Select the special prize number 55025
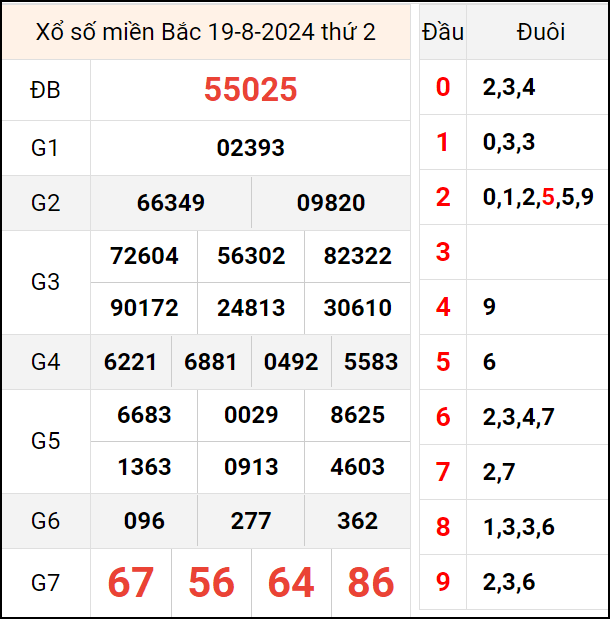 [x=250, y=90]
